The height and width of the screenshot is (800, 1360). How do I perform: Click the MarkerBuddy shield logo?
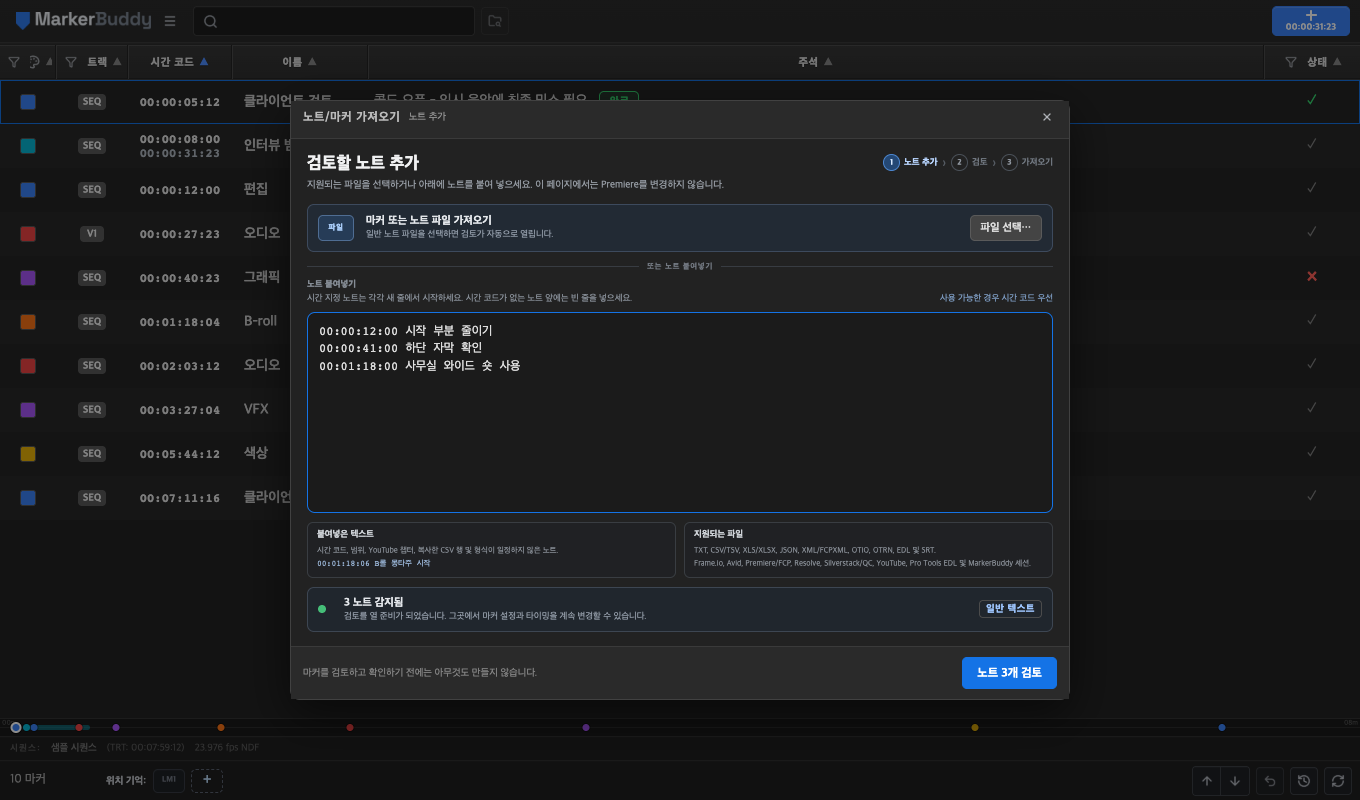click(x=23, y=21)
